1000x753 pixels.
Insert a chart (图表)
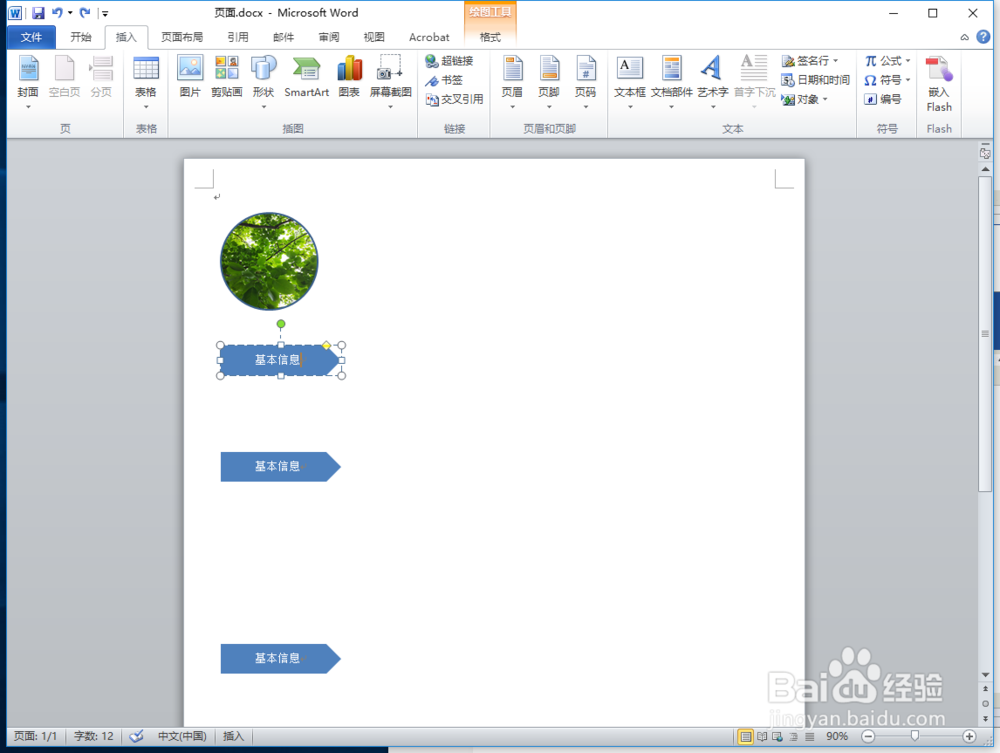click(349, 77)
